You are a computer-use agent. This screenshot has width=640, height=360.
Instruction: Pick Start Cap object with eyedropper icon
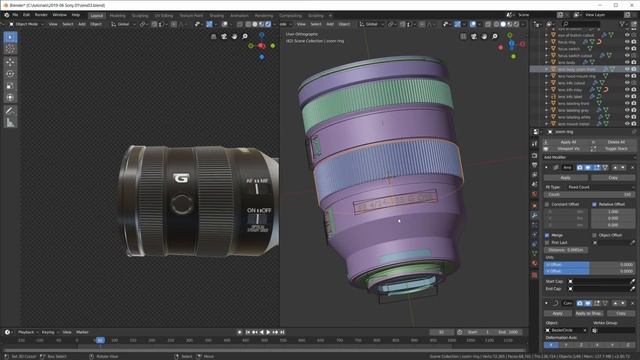[632, 281]
